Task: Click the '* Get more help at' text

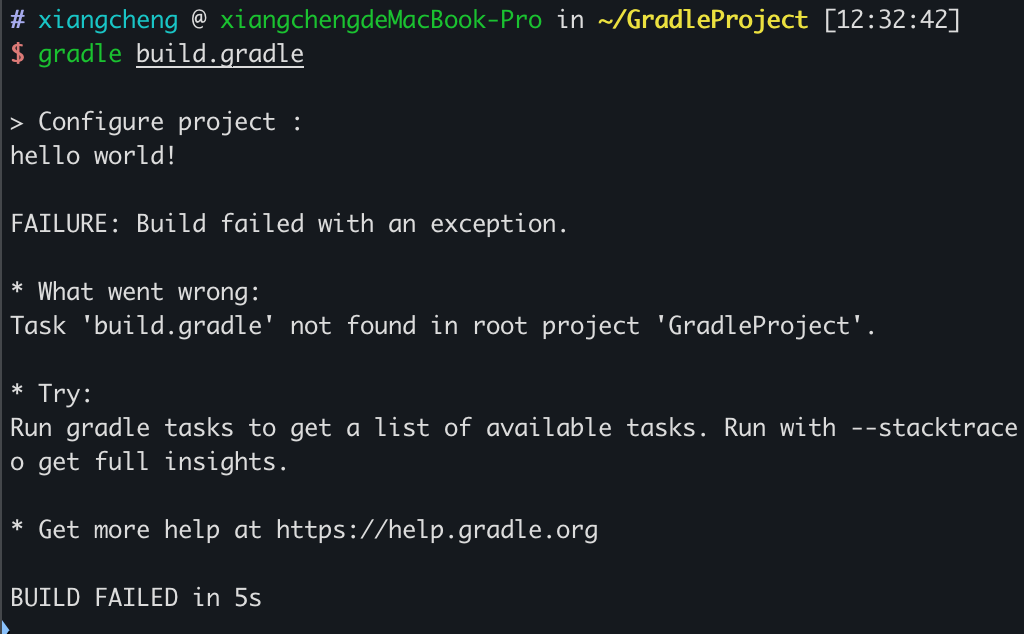Action: (136, 530)
